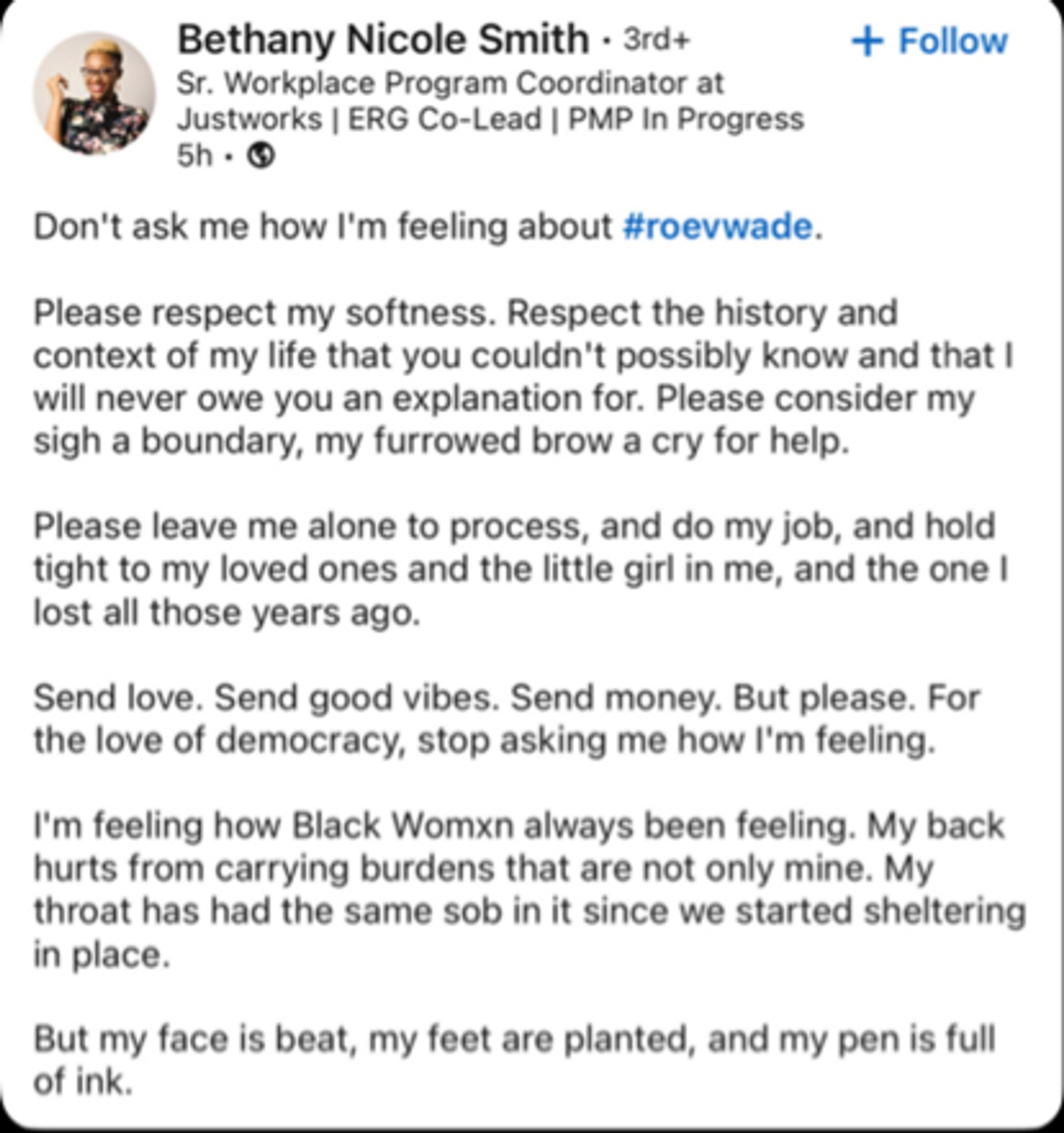
Task: Click the PMP In Progress headline text
Action: coord(686,119)
